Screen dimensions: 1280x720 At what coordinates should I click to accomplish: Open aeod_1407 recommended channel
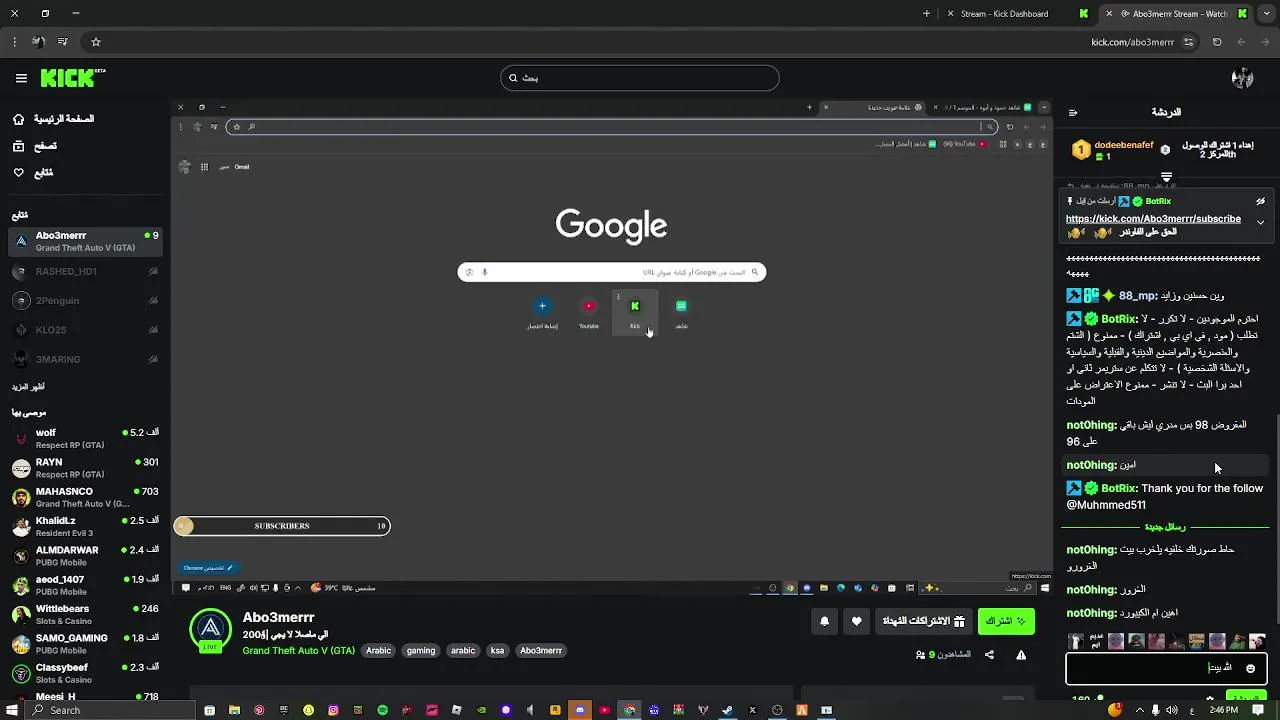click(x=85, y=585)
